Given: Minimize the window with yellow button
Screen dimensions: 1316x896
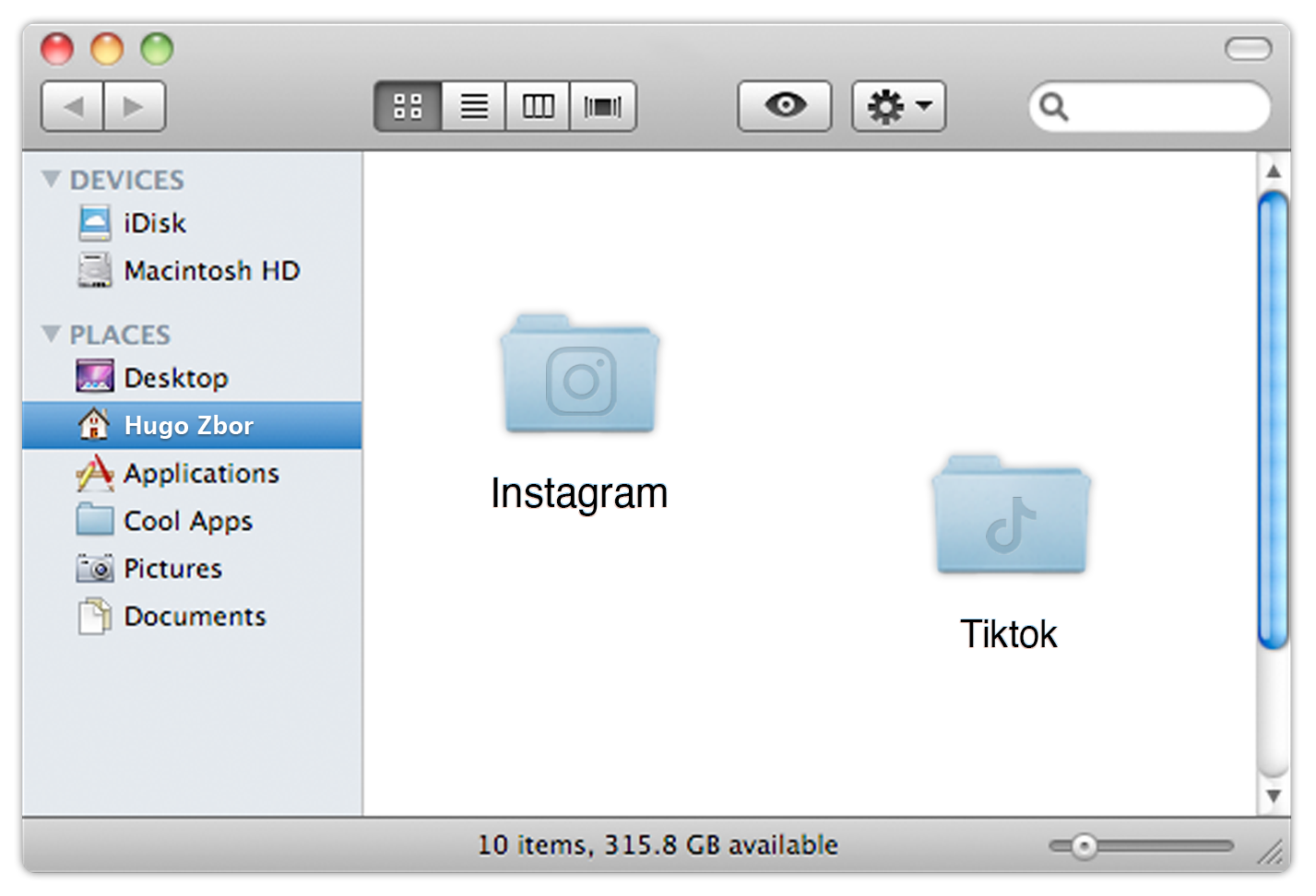Looking at the screenshot, I should click(x=107, y=49).
